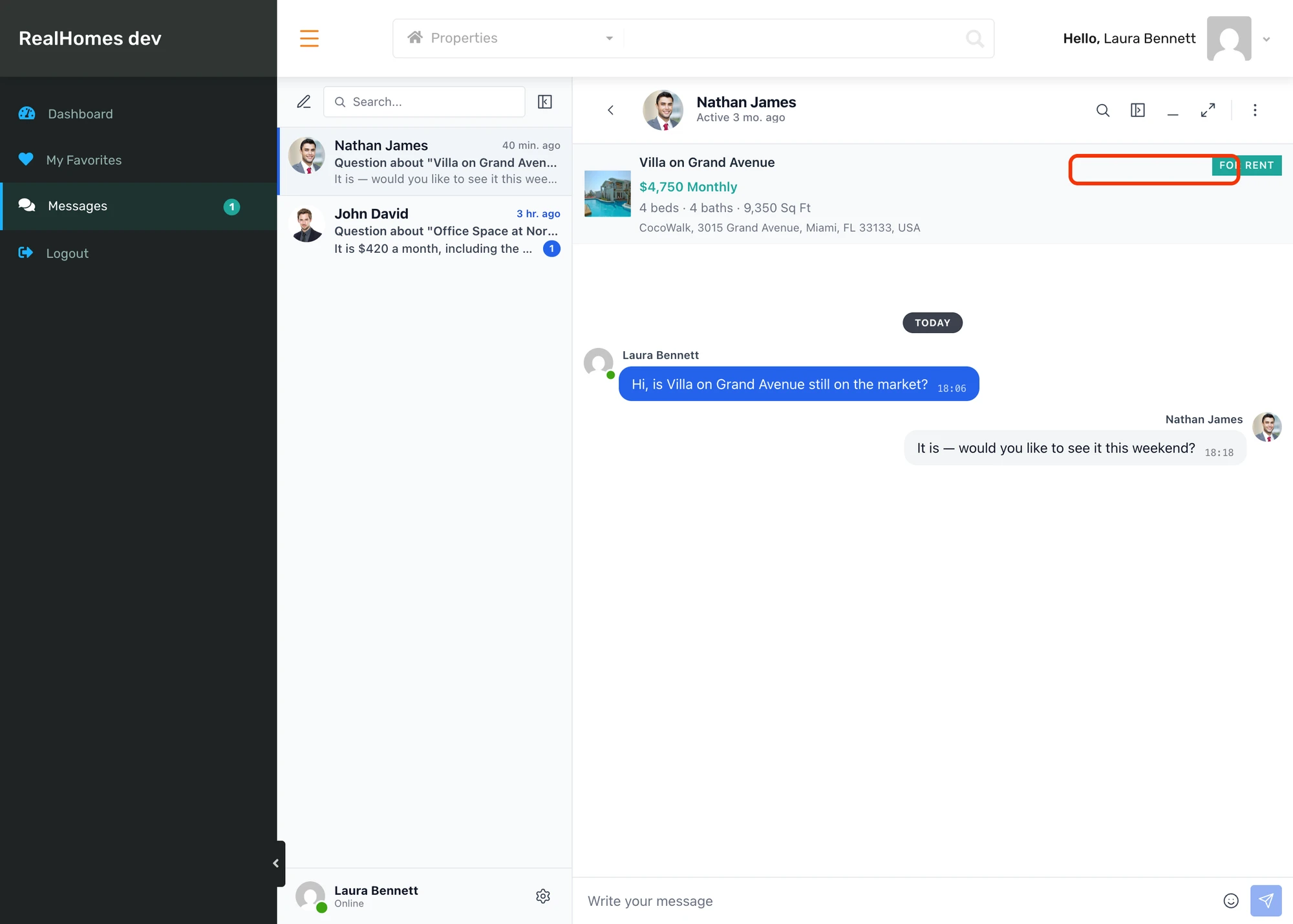Open user account dropdown arrow by avatar
The height and width of the screenshot is (924, 1293).
point(1266,39)
